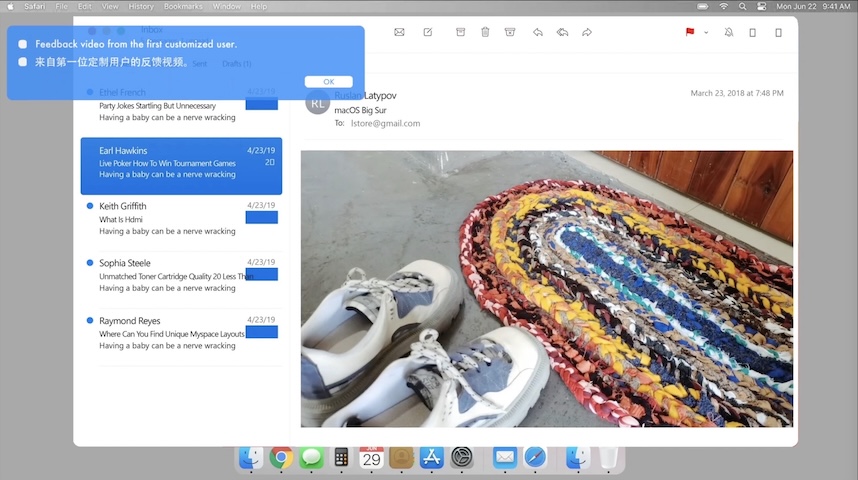Confirm the popup with OK

pyautogui.click(x=328, y=82)
